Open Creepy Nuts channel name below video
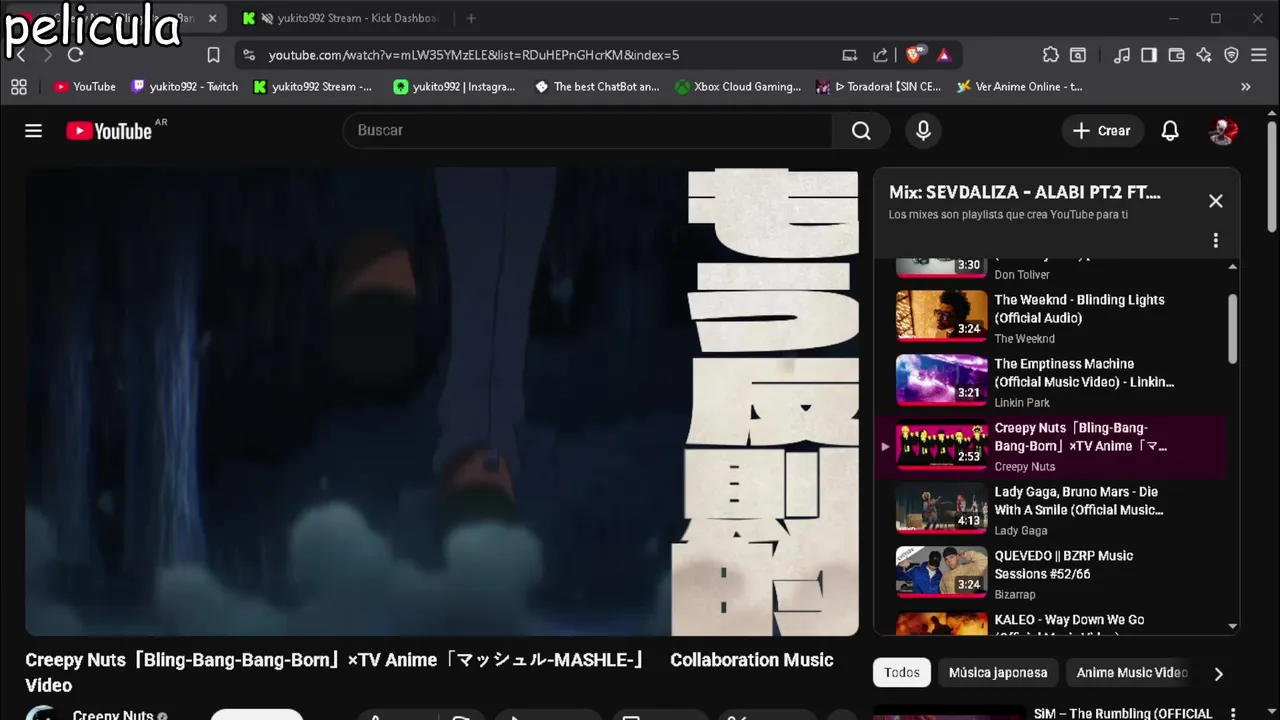1280x720 pixels. click(113, 715)
